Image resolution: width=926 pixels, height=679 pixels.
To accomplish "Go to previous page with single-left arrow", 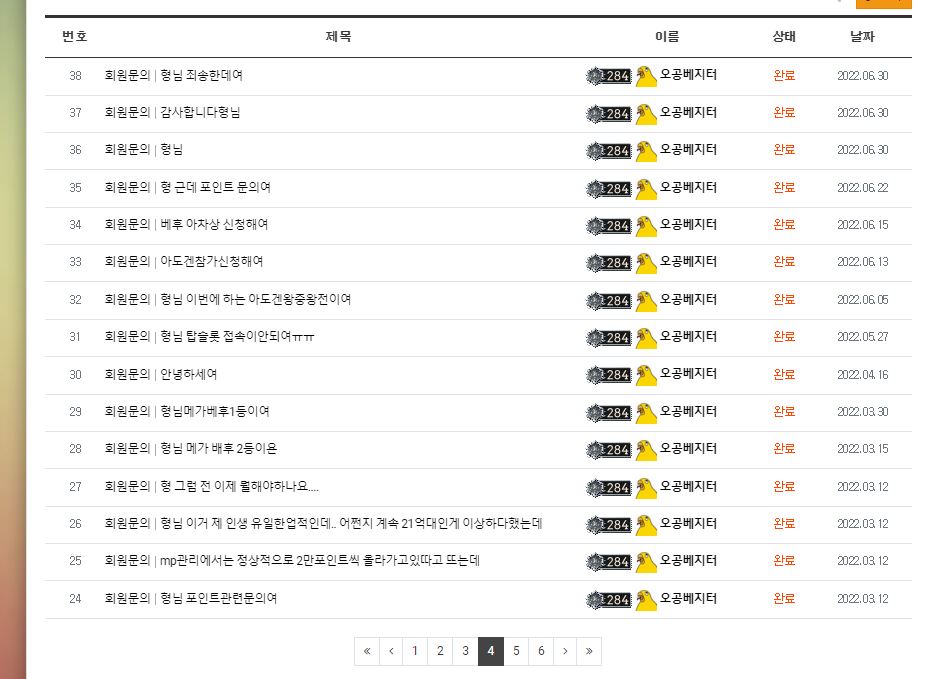I will click(x=391, y=651).
